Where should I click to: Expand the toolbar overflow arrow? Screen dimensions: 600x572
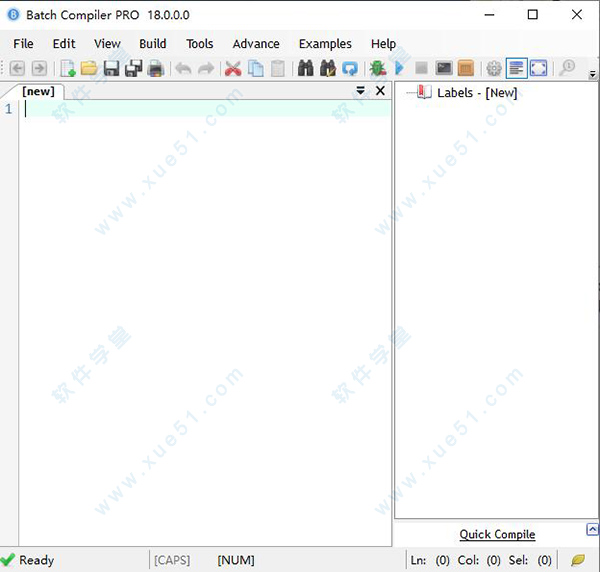[x=593, y=74]
